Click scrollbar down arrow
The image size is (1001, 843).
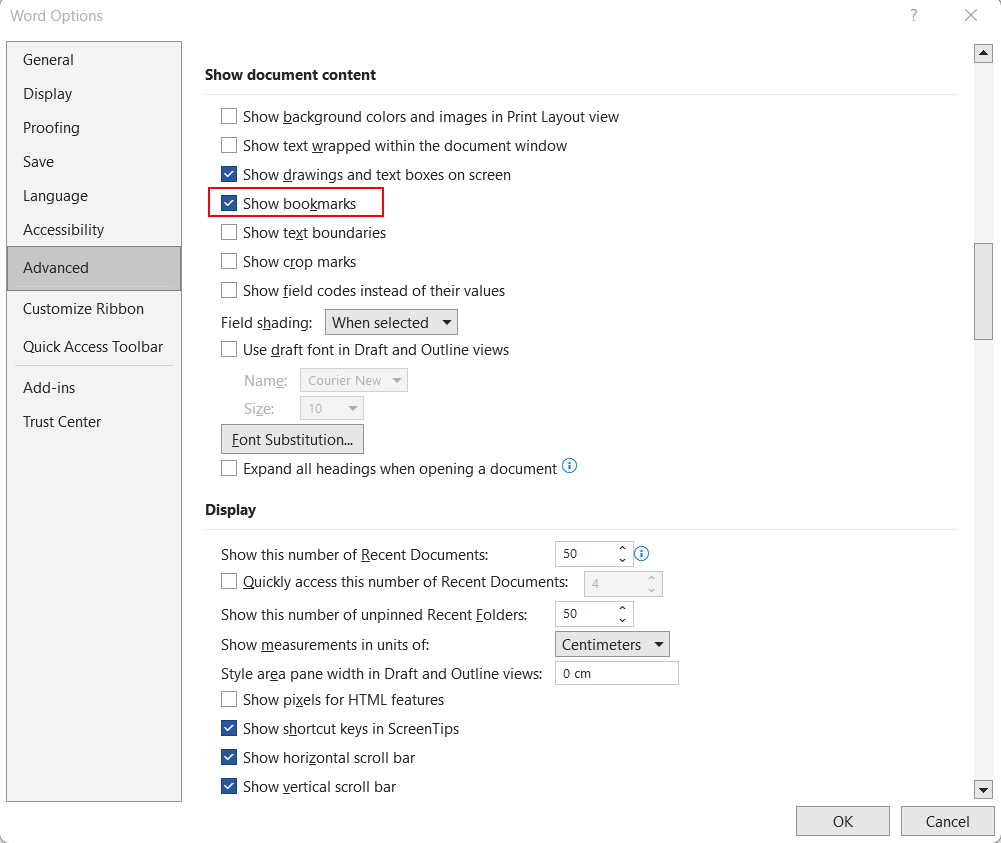tap(983, 790)
